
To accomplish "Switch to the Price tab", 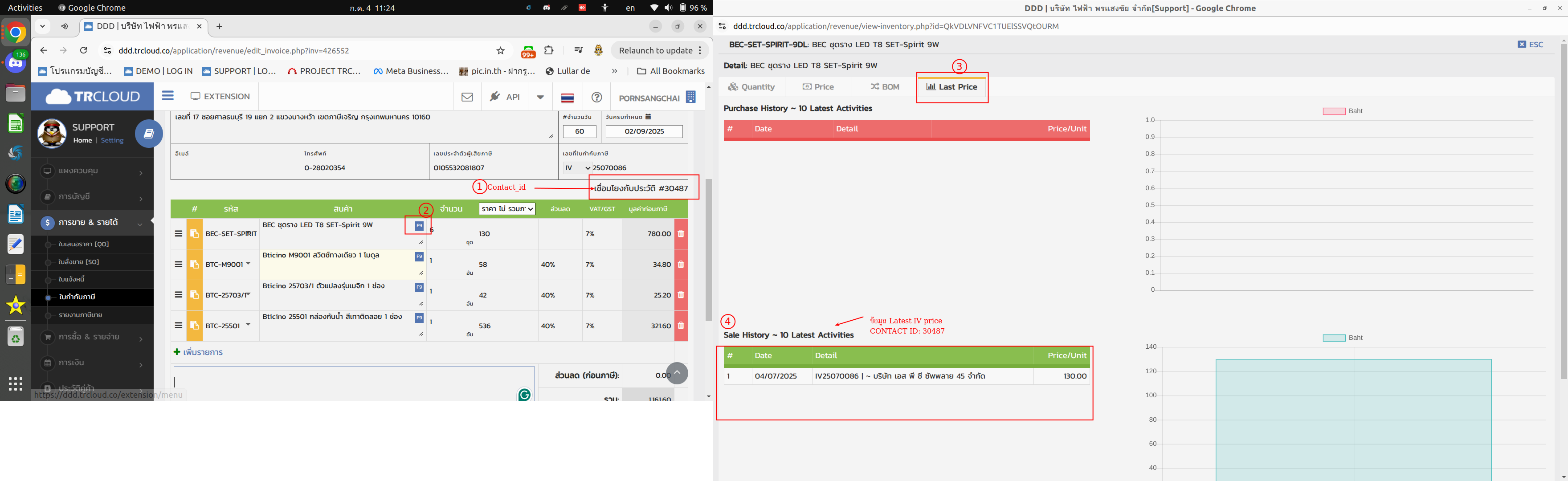I will click(x=818, y=86).
